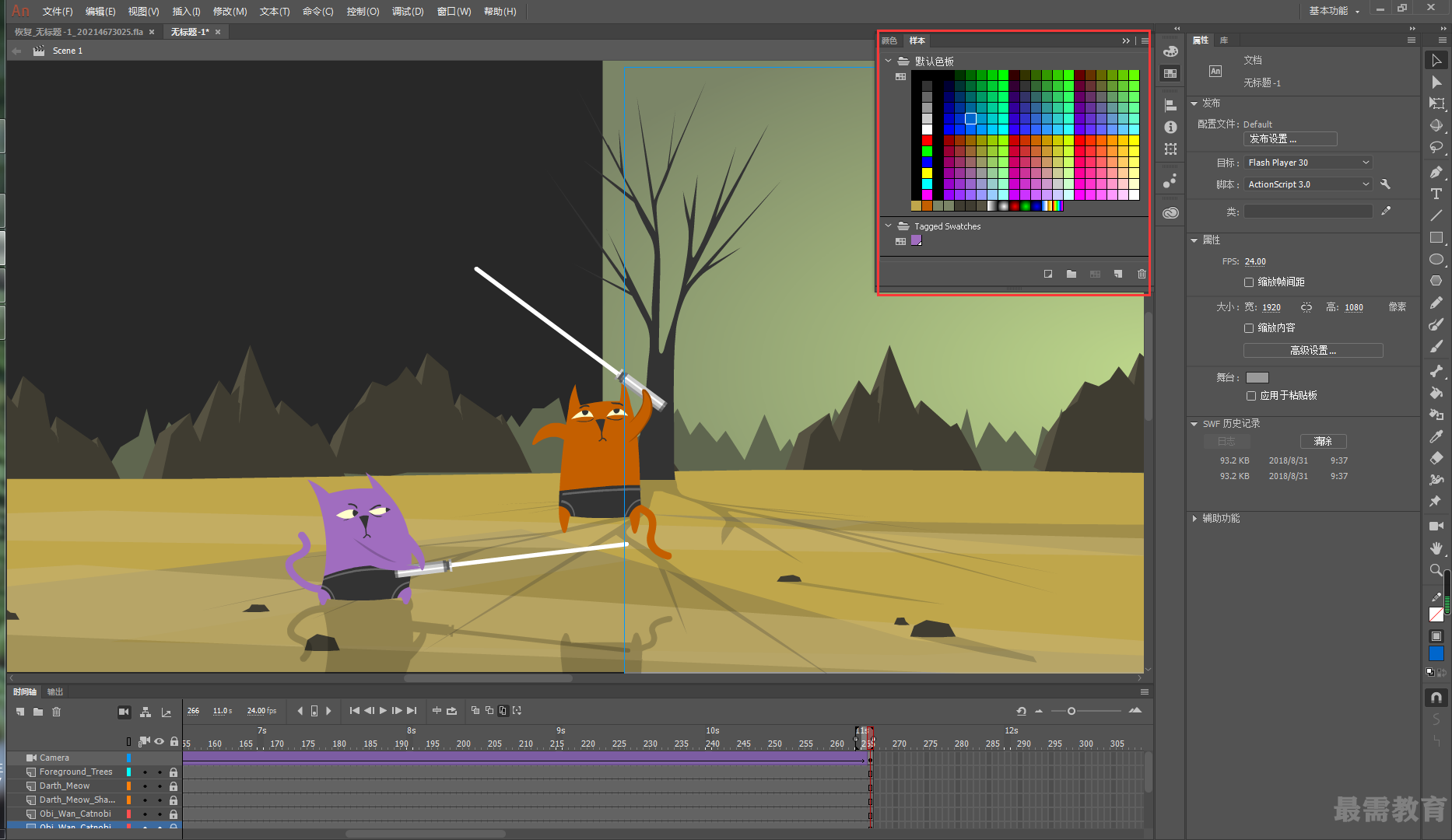The height and width of the screenshot is (840, 1452).
Task: Open the Creative Cloud Libraries panel icon
Action: point(1170,212)
